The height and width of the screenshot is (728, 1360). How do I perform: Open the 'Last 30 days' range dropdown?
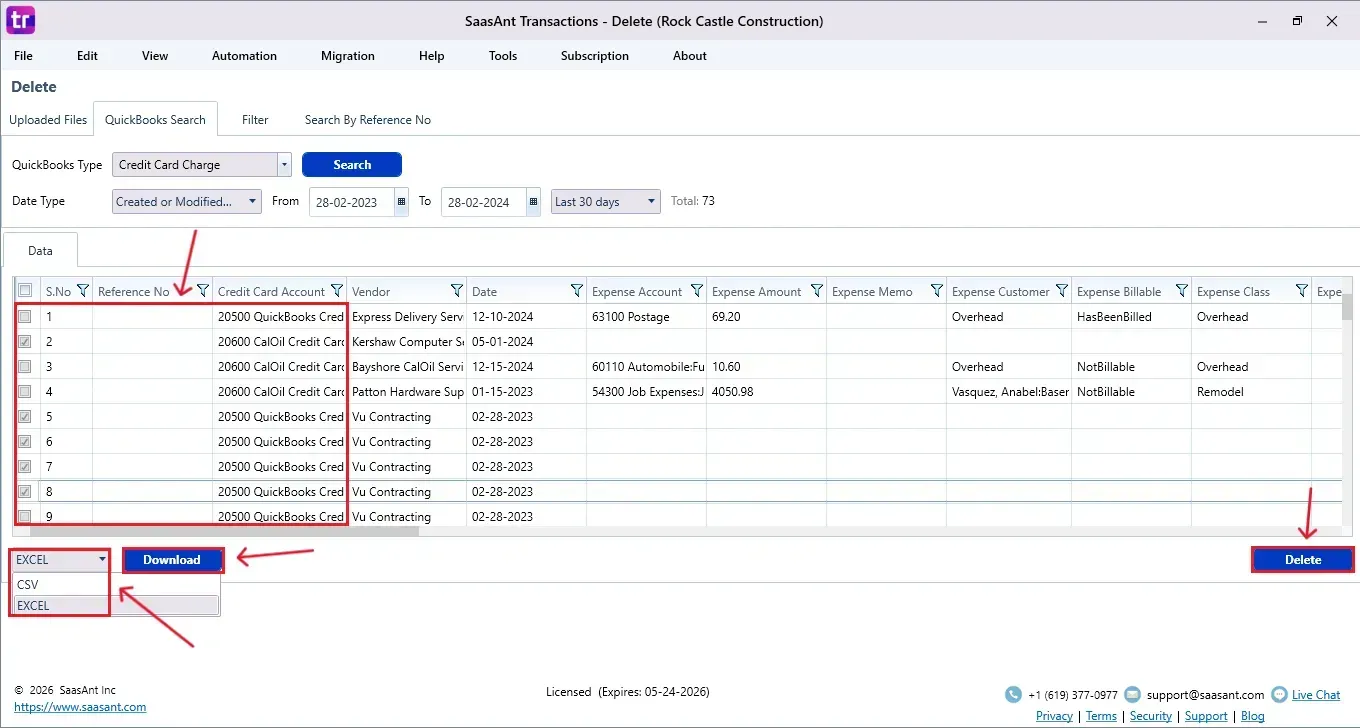[606, 201]
